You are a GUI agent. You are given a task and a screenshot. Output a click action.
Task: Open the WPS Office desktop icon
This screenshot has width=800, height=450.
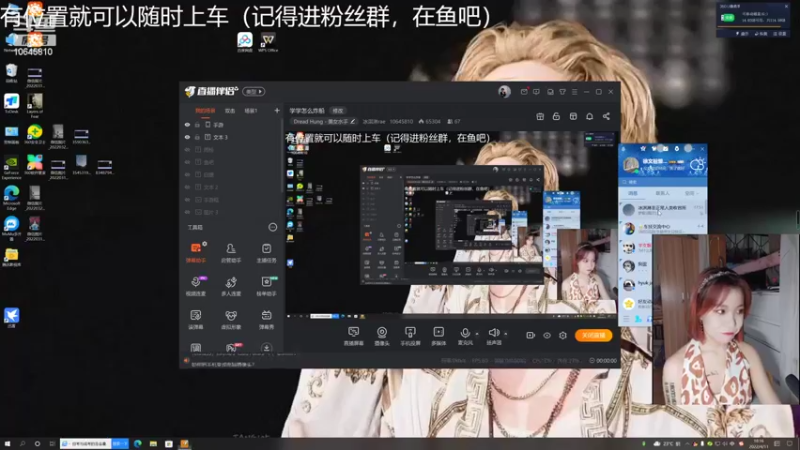click(x=267, y=42)
